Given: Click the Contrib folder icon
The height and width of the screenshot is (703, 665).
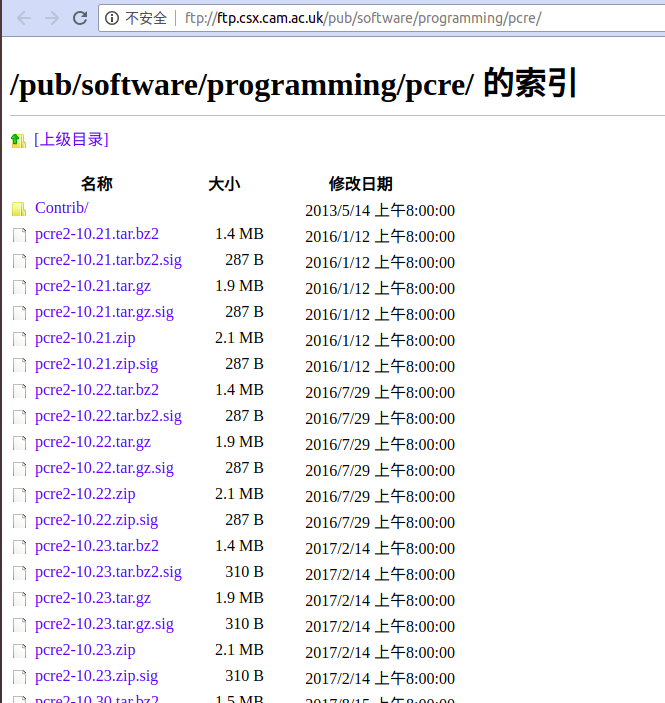Looking at the screenshot, I should point(19,209).
